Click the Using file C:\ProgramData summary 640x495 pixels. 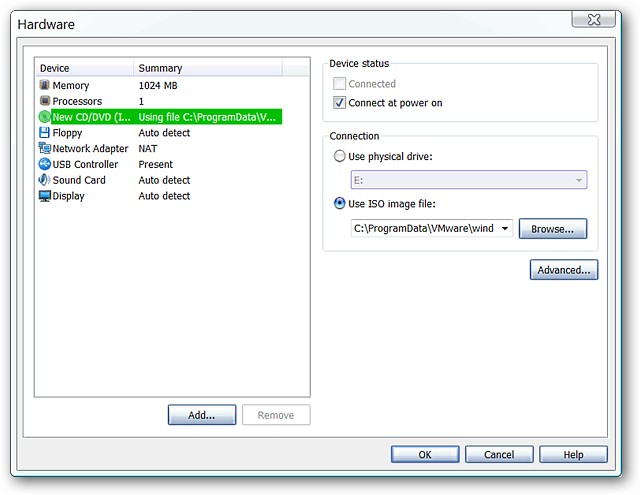click(x=207, y=117)
